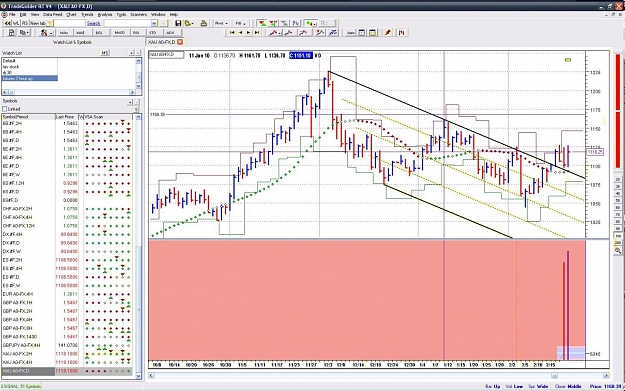
Task: Click the Last Price column header
Action: (x=67, y=117)
